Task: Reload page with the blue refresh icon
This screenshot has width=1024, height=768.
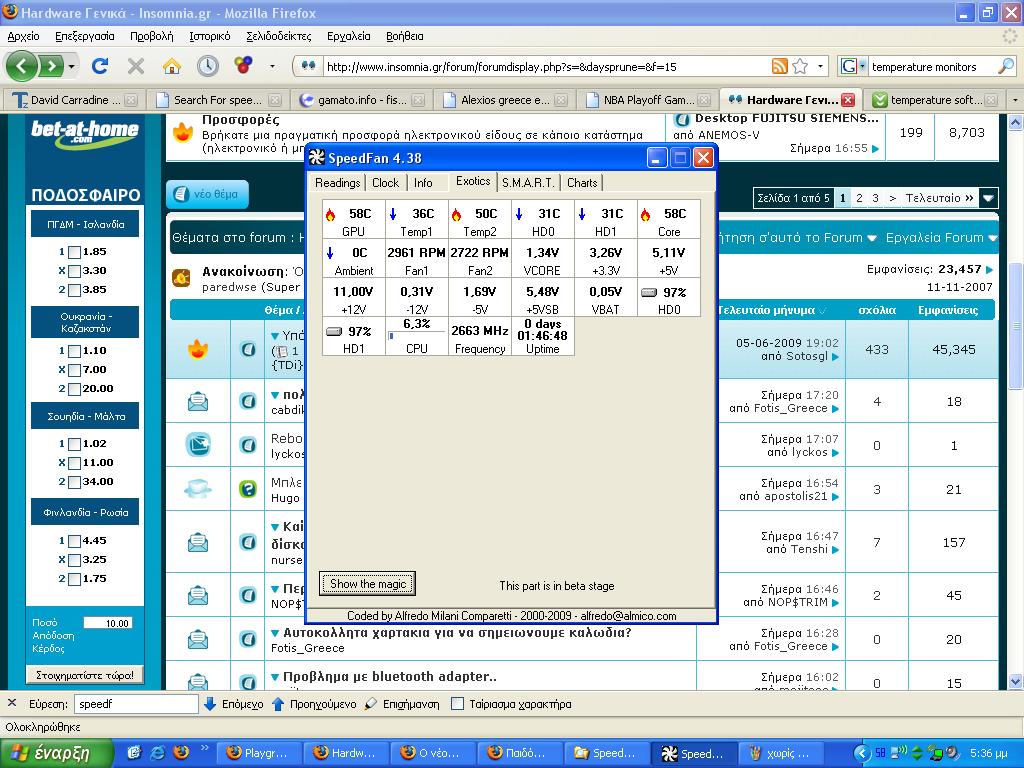Action: (x=100, y=66)
